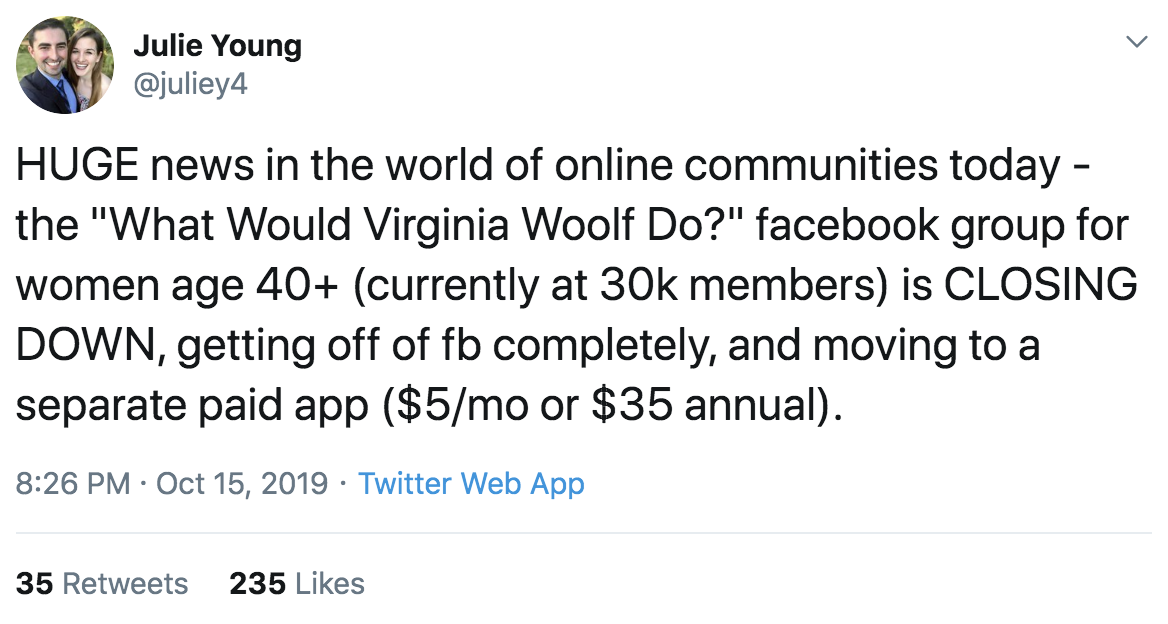Click Julie Young's profile avatar photo
Screen dimensions: 1168x624
coord(65,65)
